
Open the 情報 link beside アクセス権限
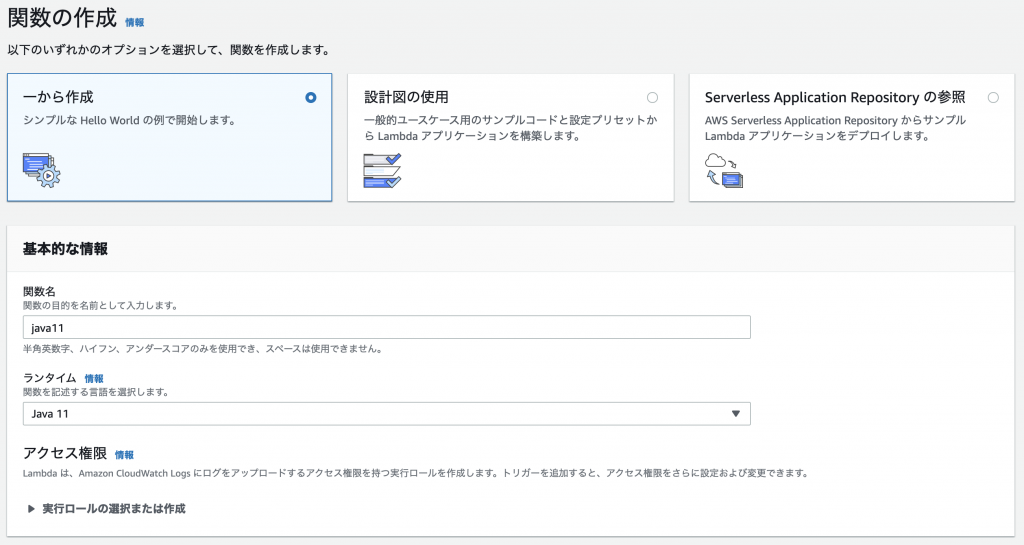(124, 455)
